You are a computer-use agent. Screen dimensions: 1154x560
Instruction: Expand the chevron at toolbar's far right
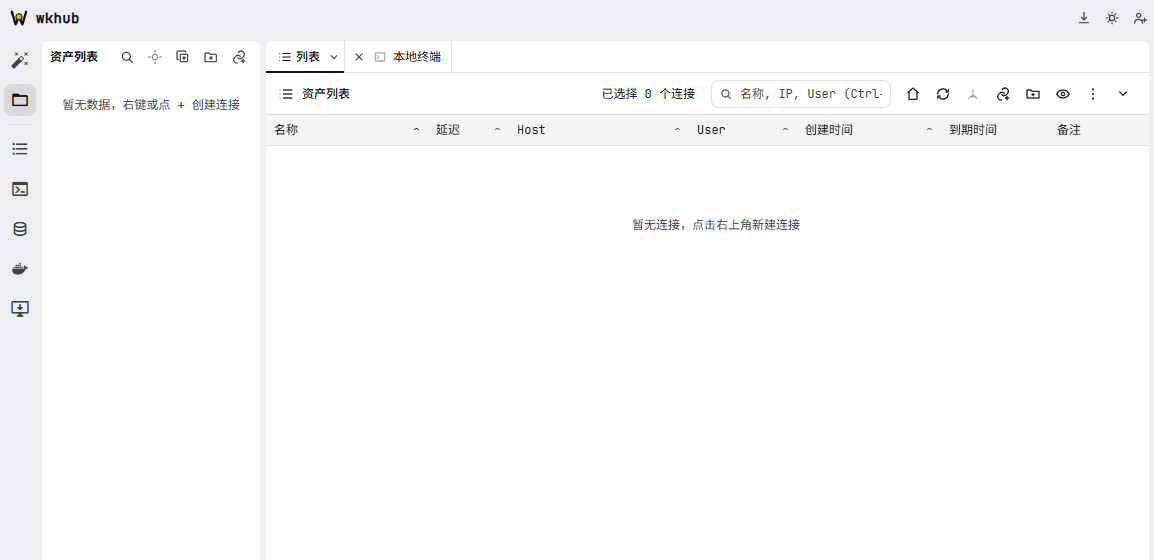pos(1123,93)
